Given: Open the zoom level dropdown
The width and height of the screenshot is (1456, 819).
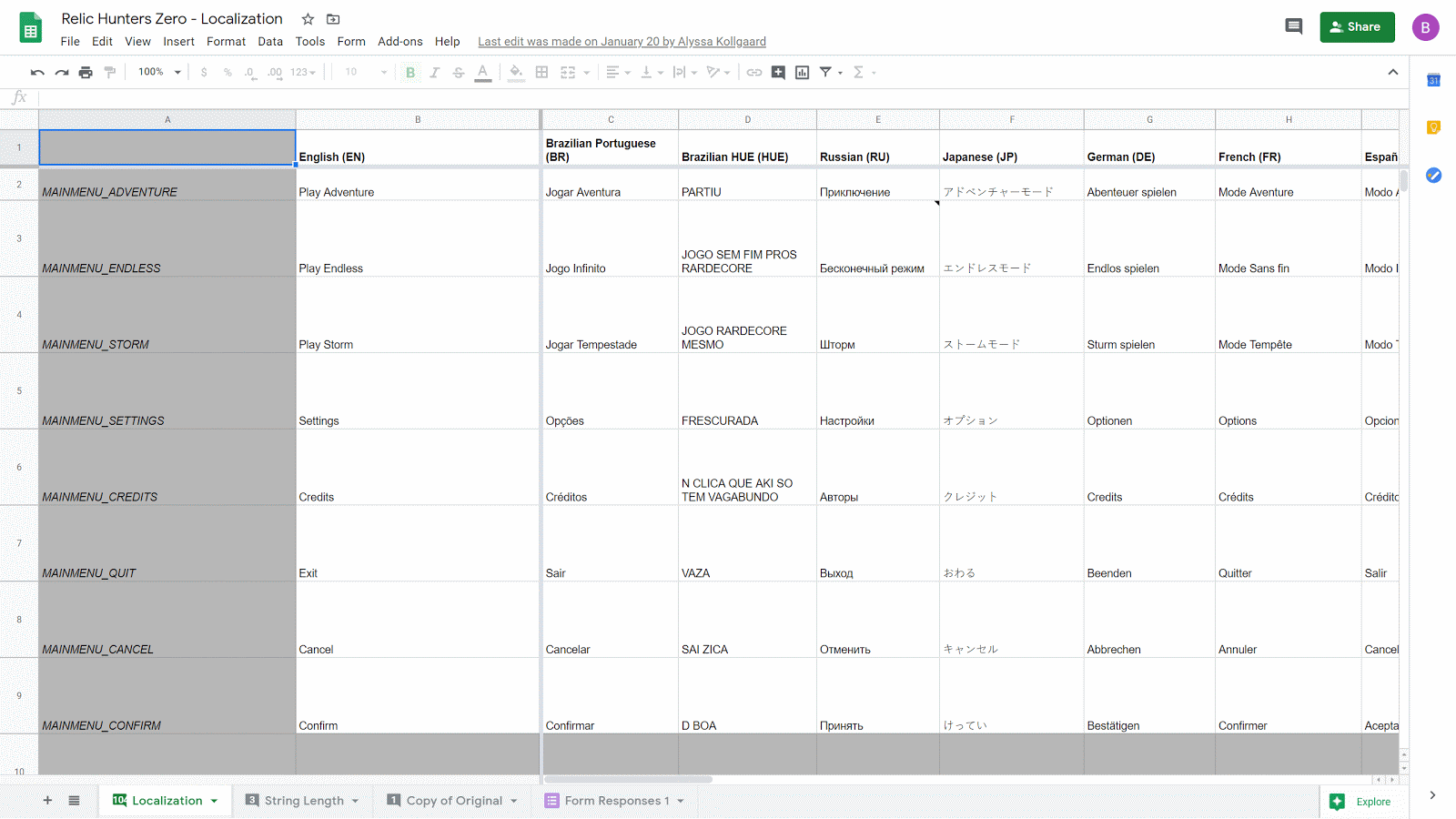Looking at the screenshot, I should (x=157, y=72).
